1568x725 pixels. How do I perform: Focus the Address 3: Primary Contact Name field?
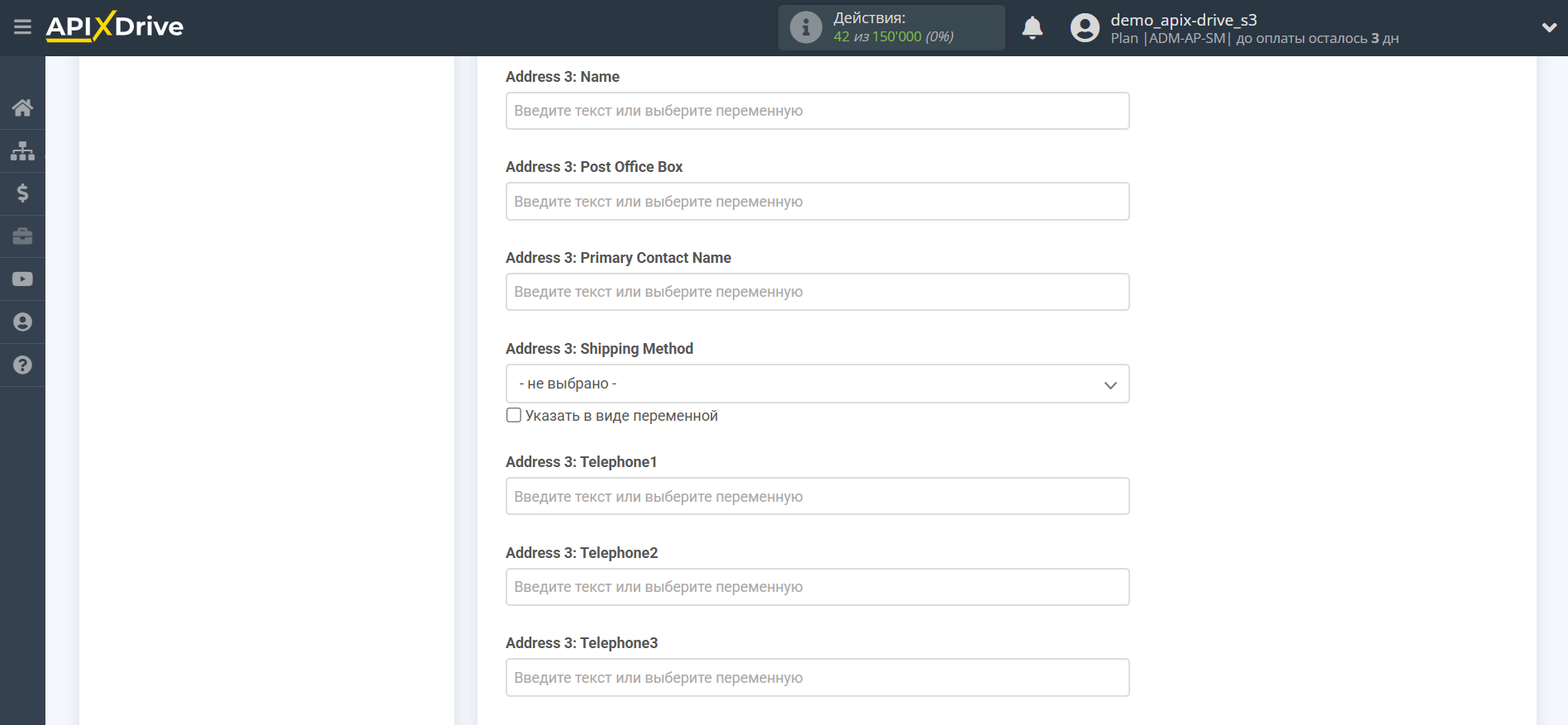[817, 292]
